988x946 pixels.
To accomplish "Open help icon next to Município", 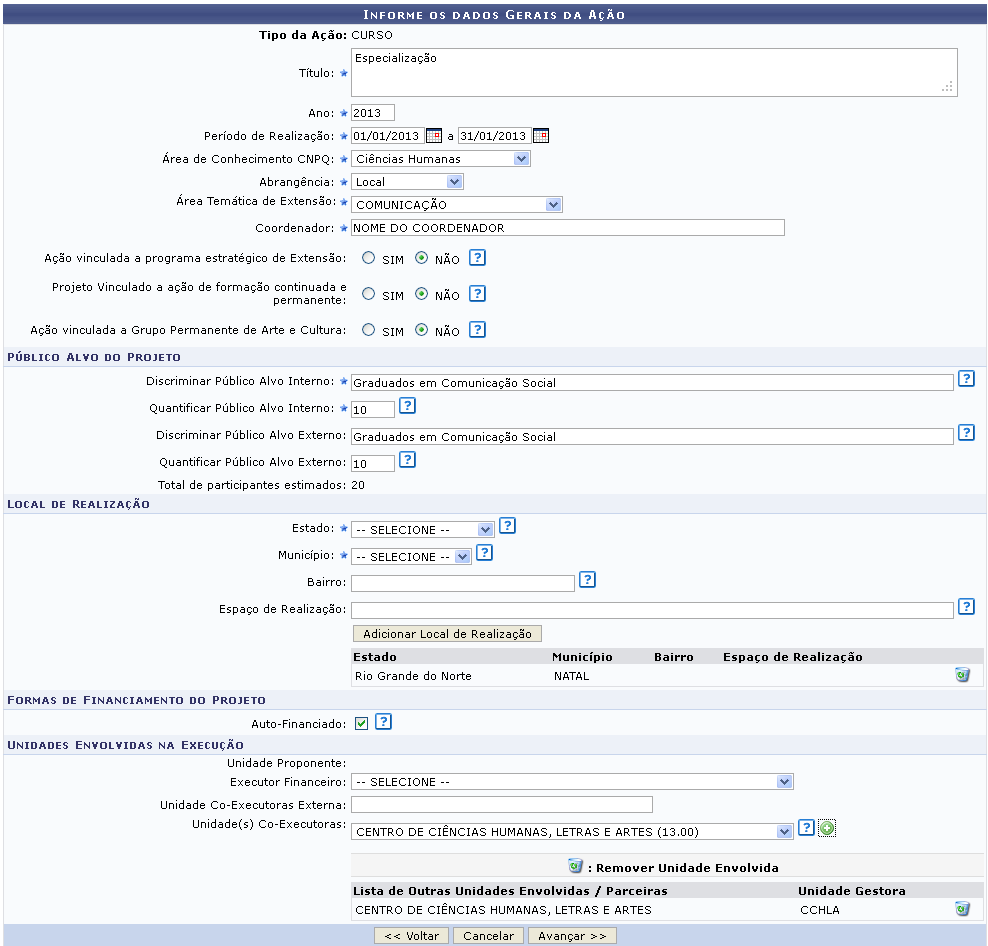I will point(484,553).
